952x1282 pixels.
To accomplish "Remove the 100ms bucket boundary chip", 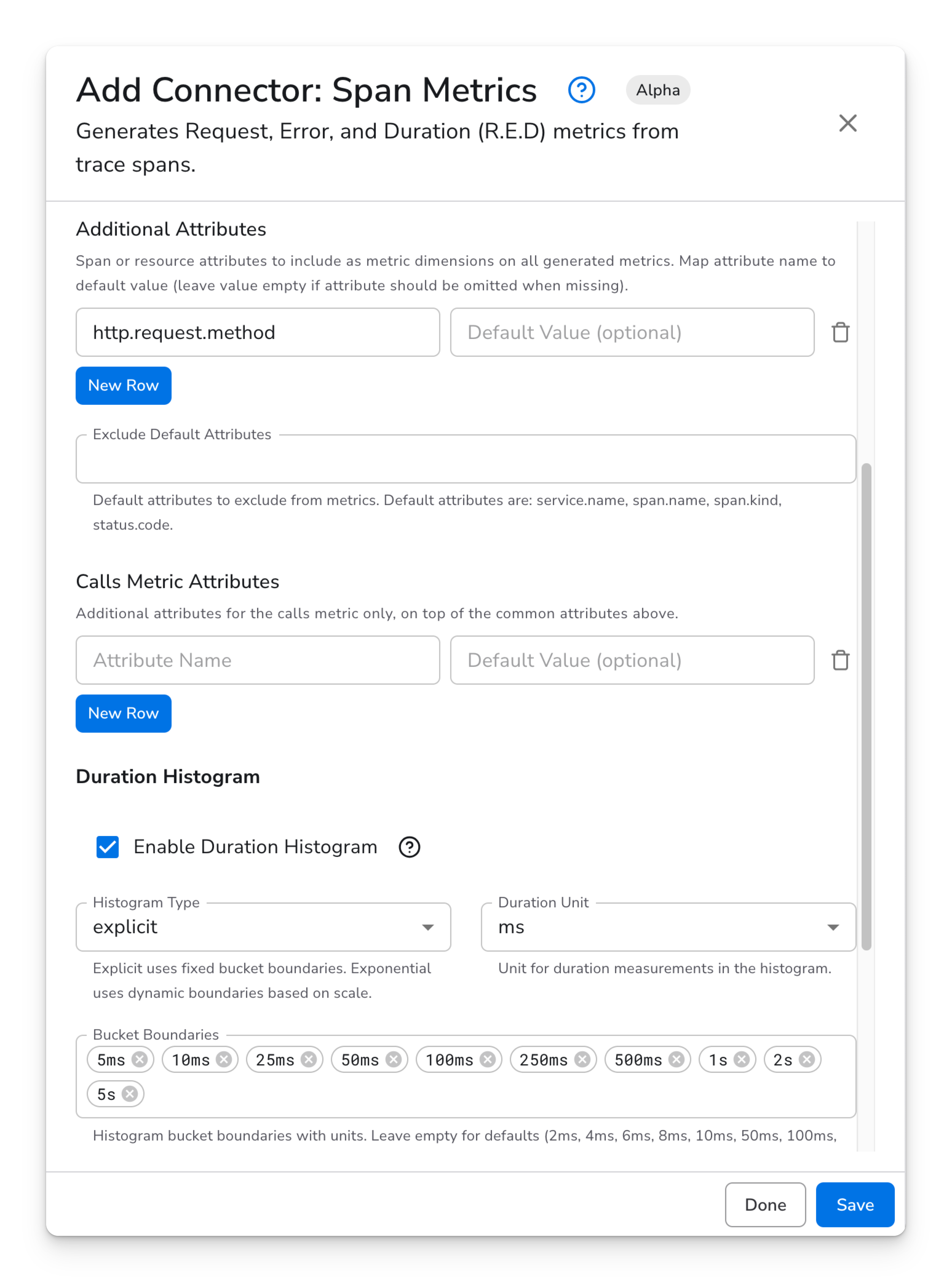I will click(487, 1060).
